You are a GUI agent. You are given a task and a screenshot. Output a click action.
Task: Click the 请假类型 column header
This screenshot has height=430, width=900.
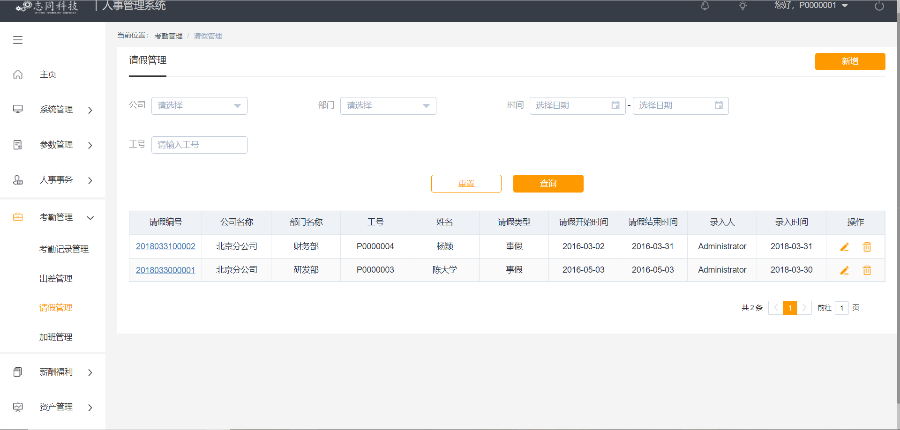tap(514, 222)
